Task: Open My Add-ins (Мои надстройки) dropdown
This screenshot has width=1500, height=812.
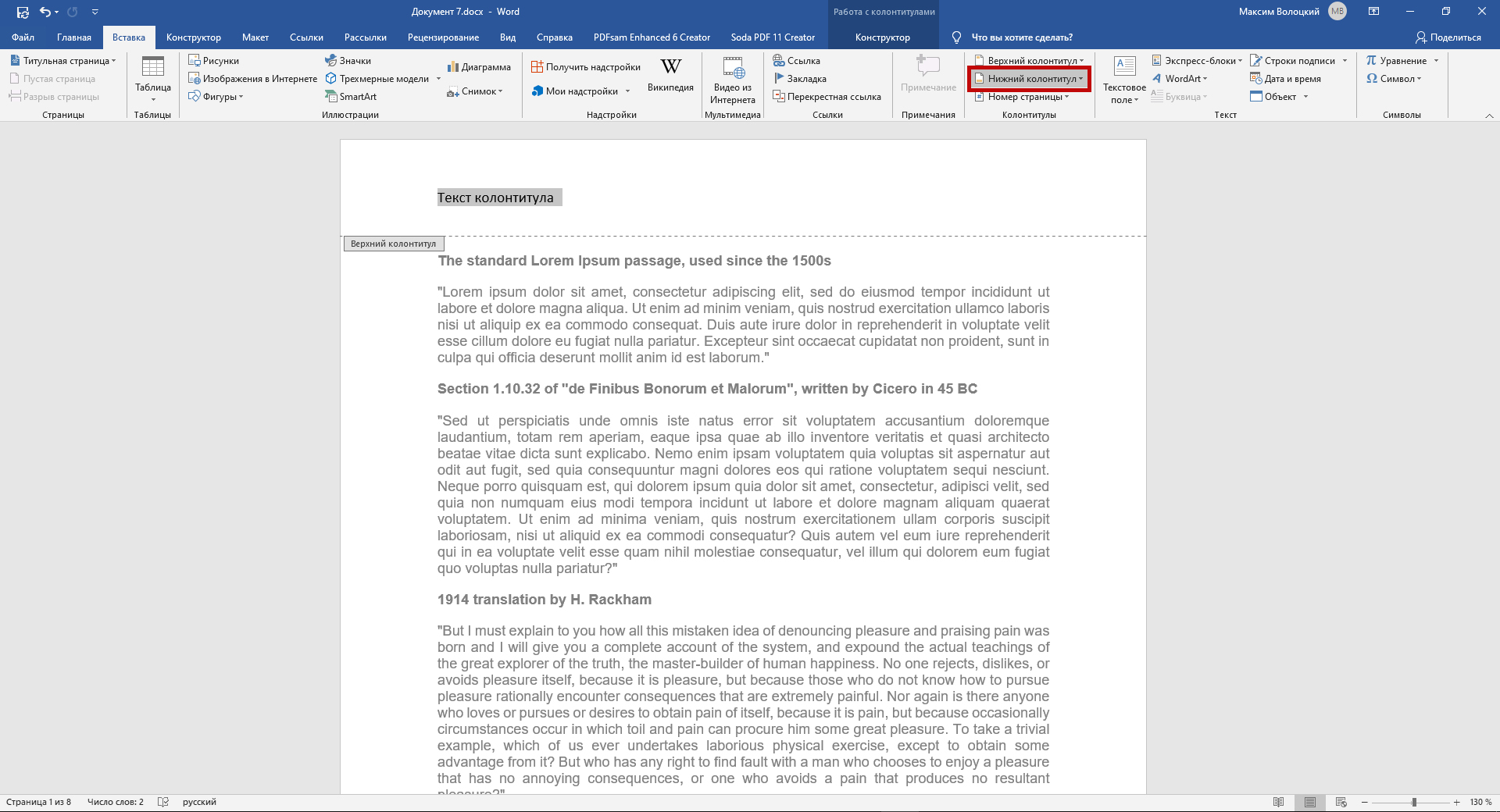Action: point(580,91)
